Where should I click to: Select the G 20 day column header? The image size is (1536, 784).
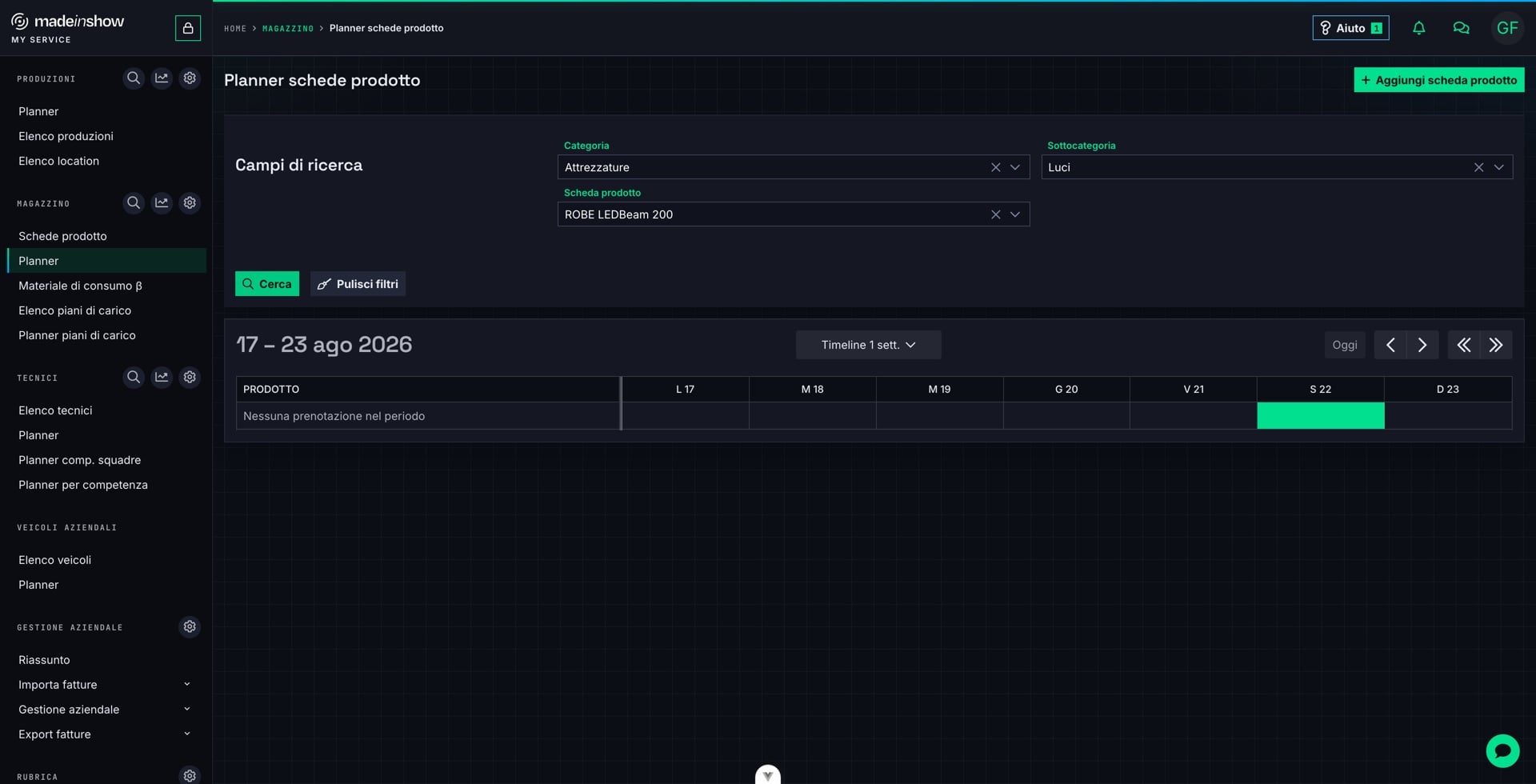pyautogui.click(x=1066, y=389)
